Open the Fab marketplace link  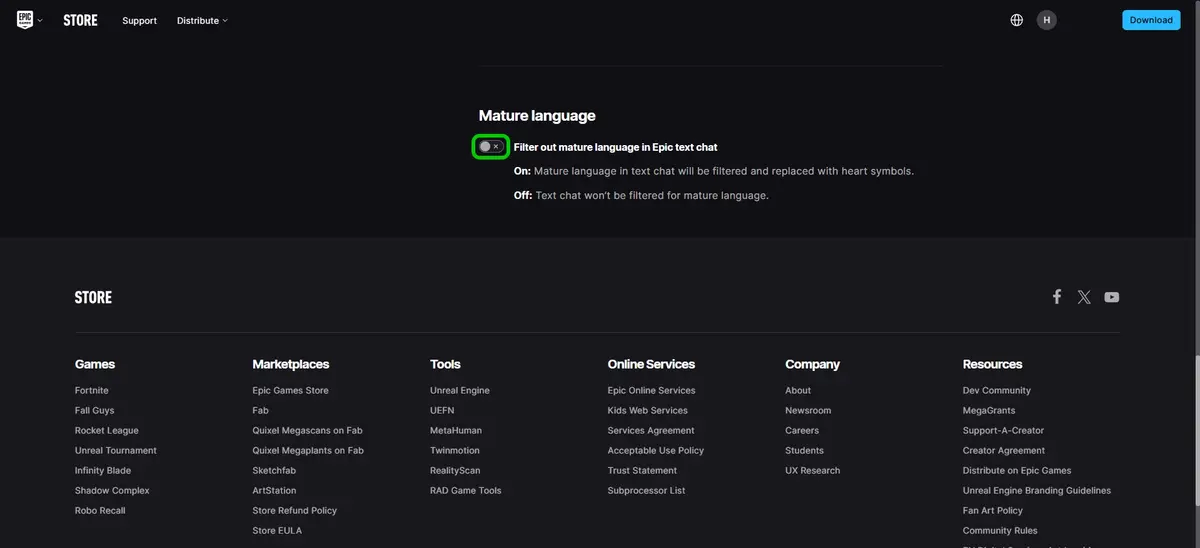click(260, 410)
